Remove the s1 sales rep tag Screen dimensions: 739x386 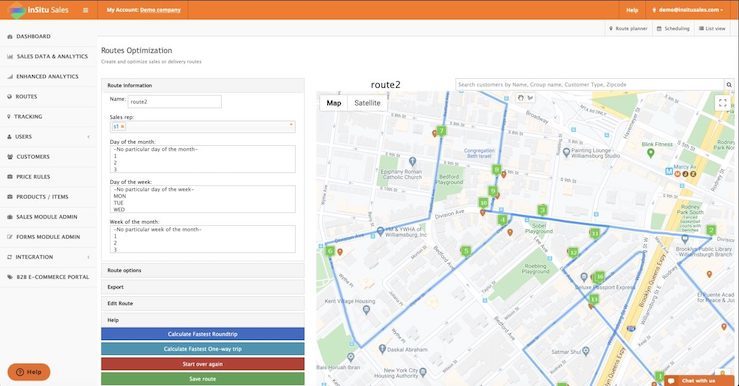click(x=123, y=126)
